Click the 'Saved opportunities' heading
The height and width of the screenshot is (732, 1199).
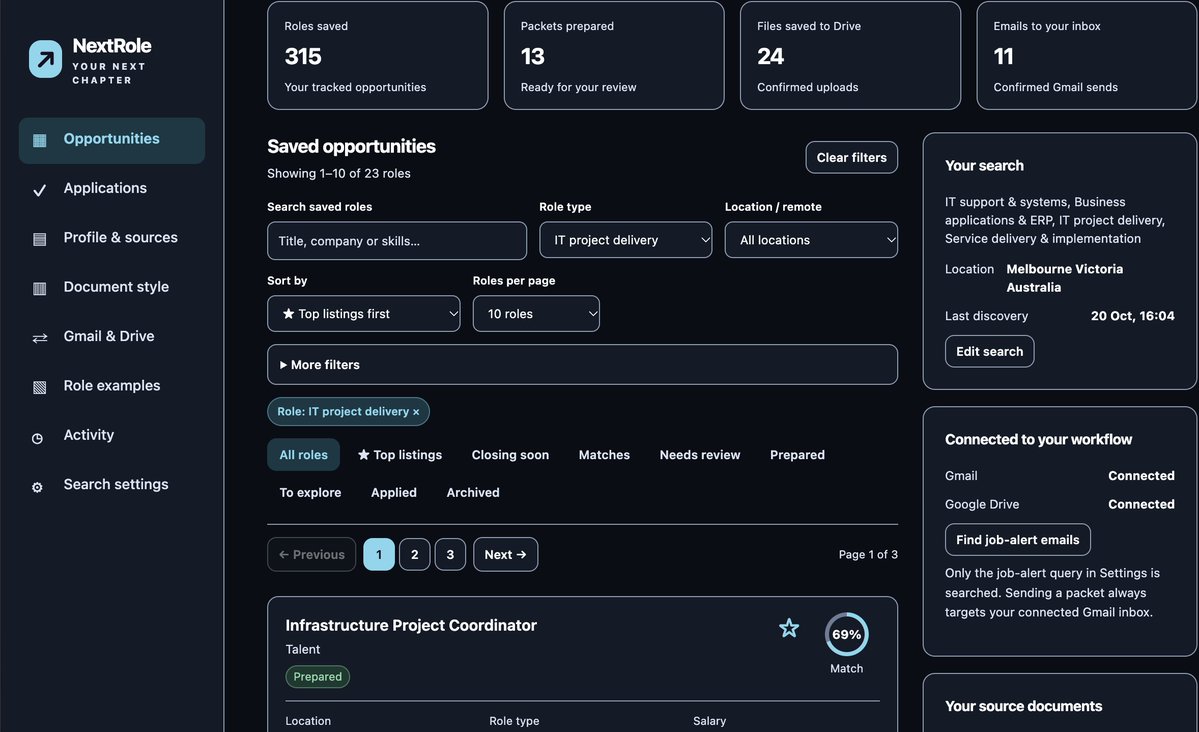click(351, 146)
